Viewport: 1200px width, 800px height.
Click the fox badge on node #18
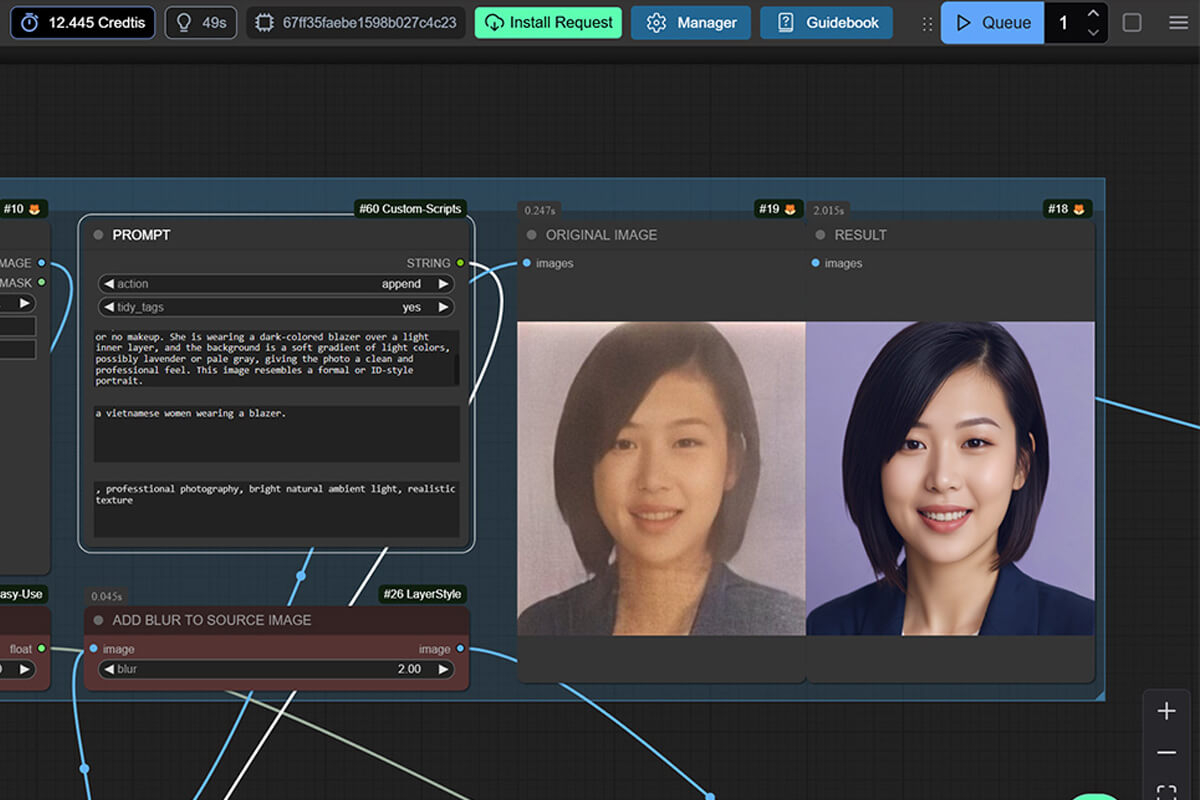pos(1079,209)
